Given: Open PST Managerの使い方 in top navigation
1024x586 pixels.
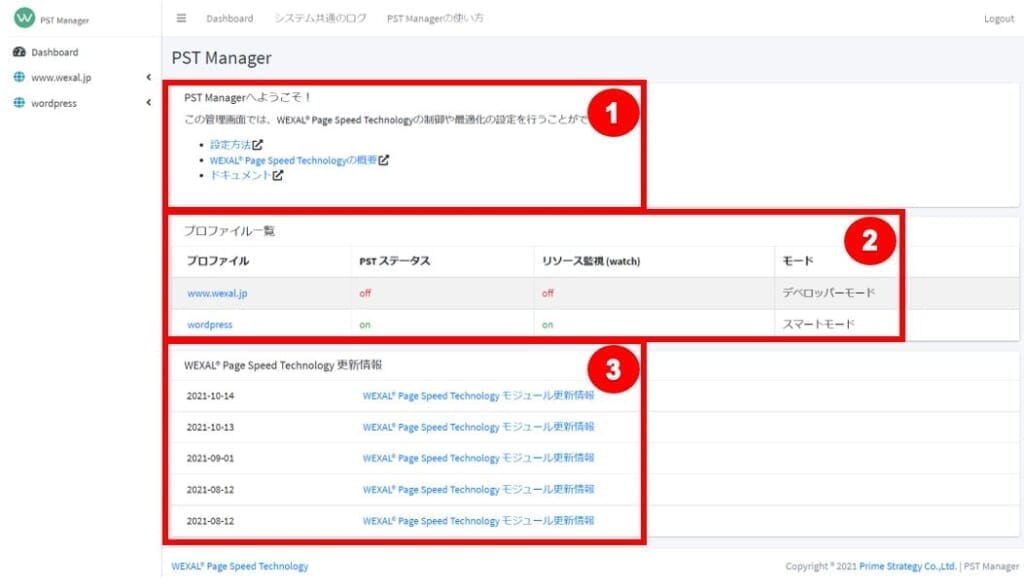Looking at the screenshot, I should tap(435, 18).
